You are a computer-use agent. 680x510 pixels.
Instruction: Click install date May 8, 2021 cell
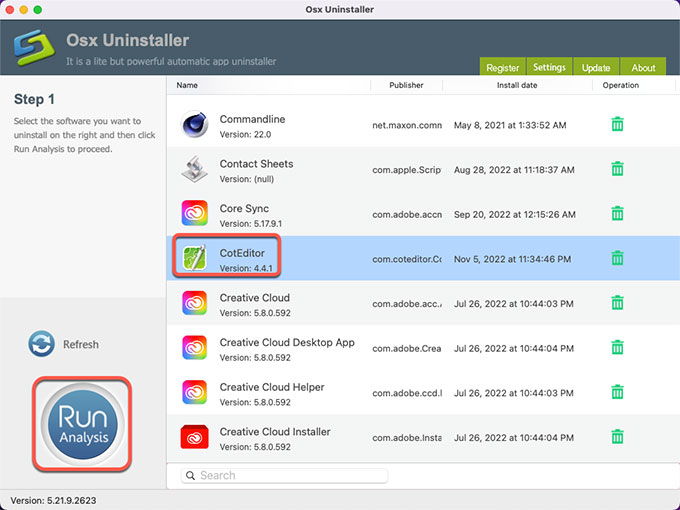[510, 125]
